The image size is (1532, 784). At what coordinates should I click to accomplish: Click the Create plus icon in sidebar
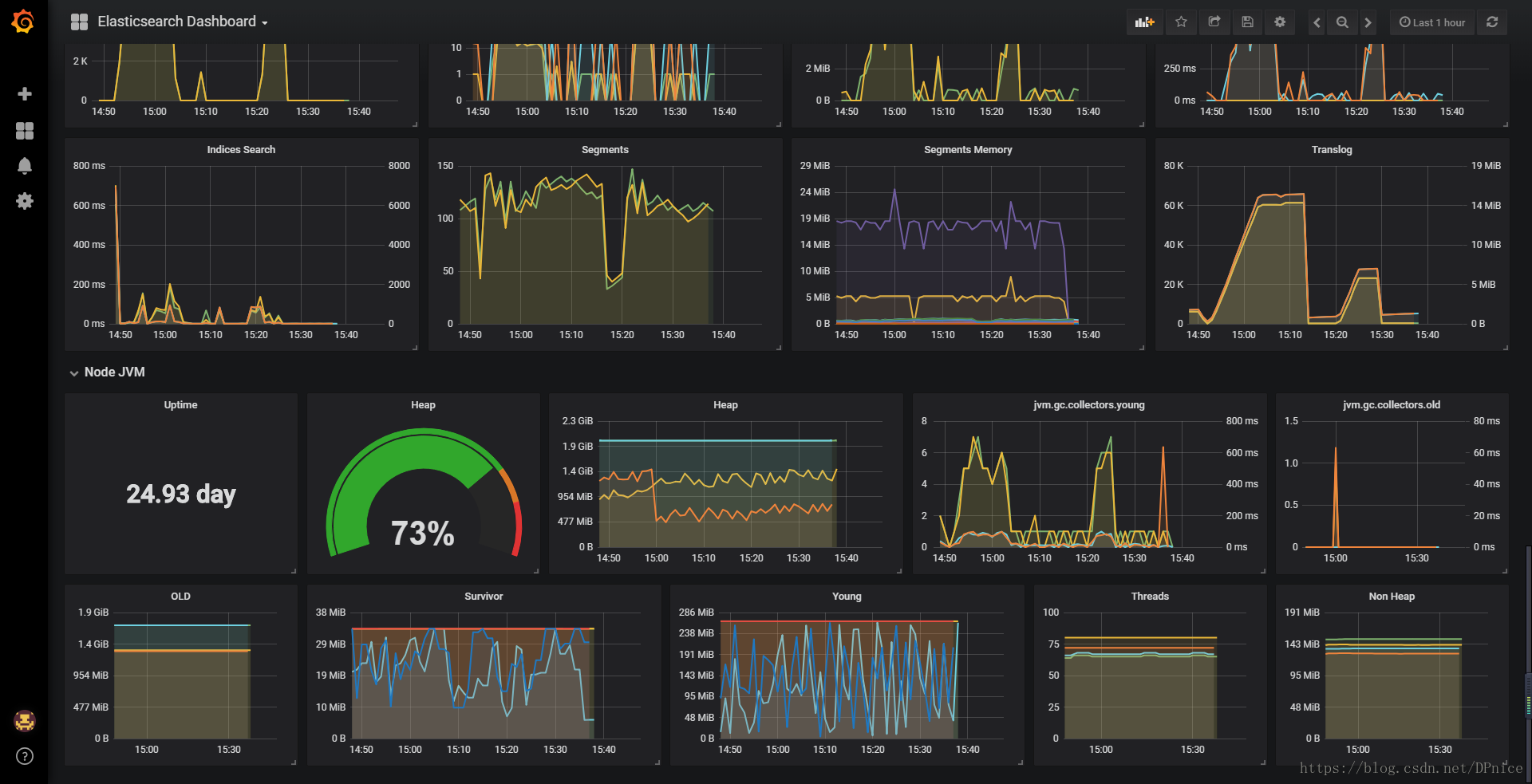click(x=25, y=94)
